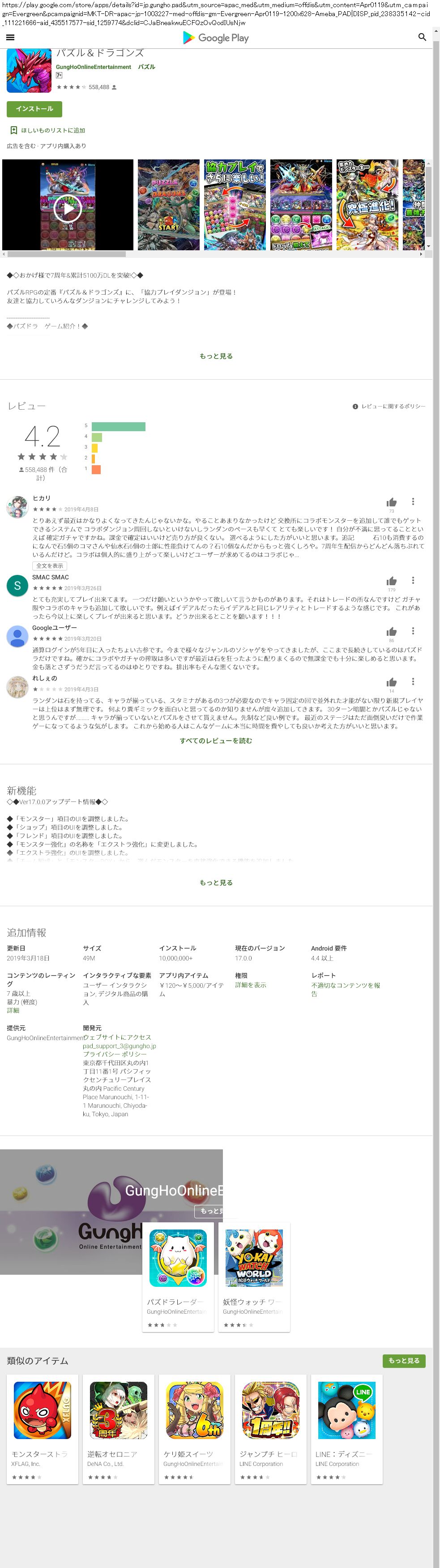This screenshot has width=440, height=1568.
Task: Expand ヒカリ's review with 全文を表示
Action: 49,566
